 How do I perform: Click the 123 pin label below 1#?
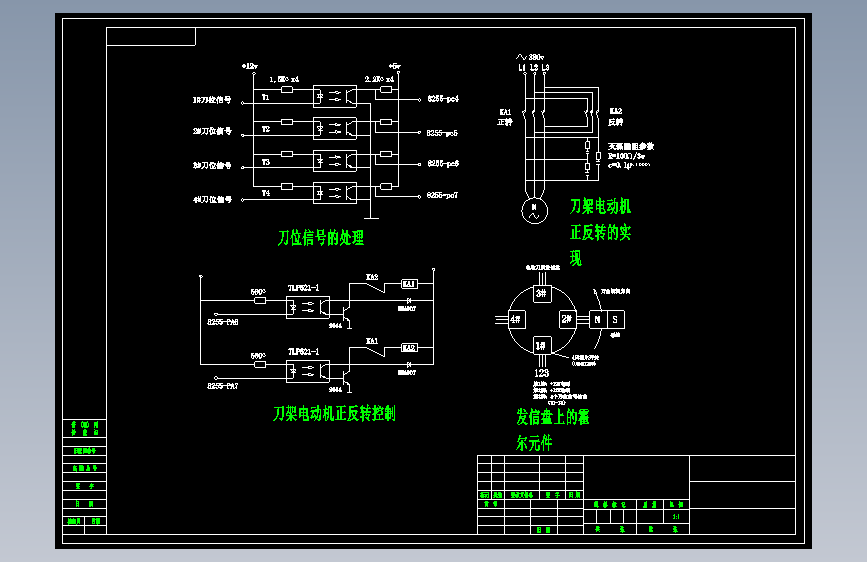click(x=542, y=373)
